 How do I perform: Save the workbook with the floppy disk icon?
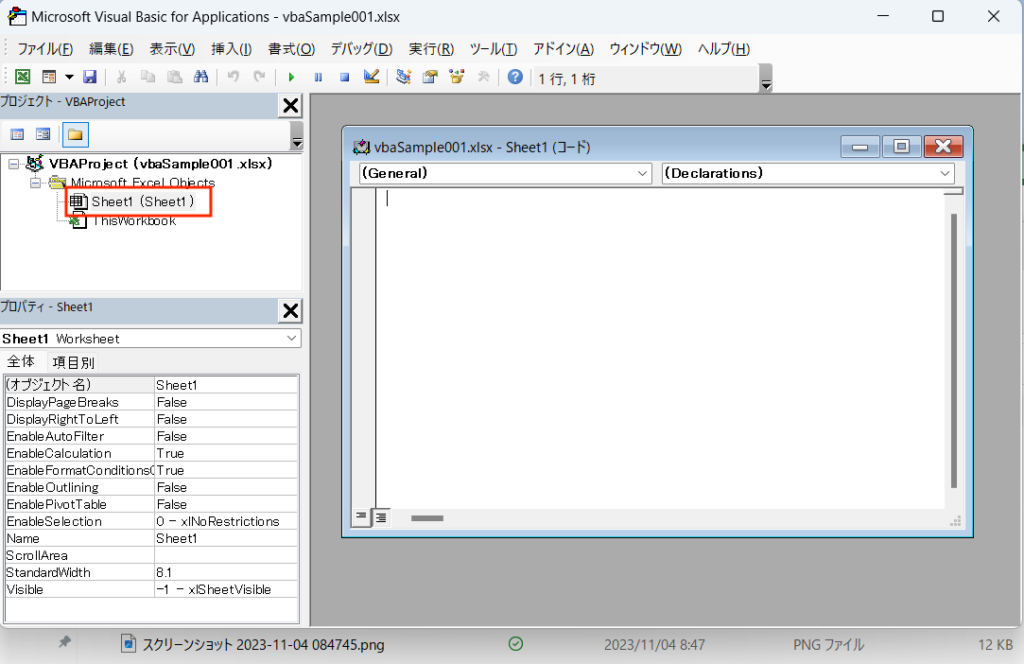(x=90, y=77)
